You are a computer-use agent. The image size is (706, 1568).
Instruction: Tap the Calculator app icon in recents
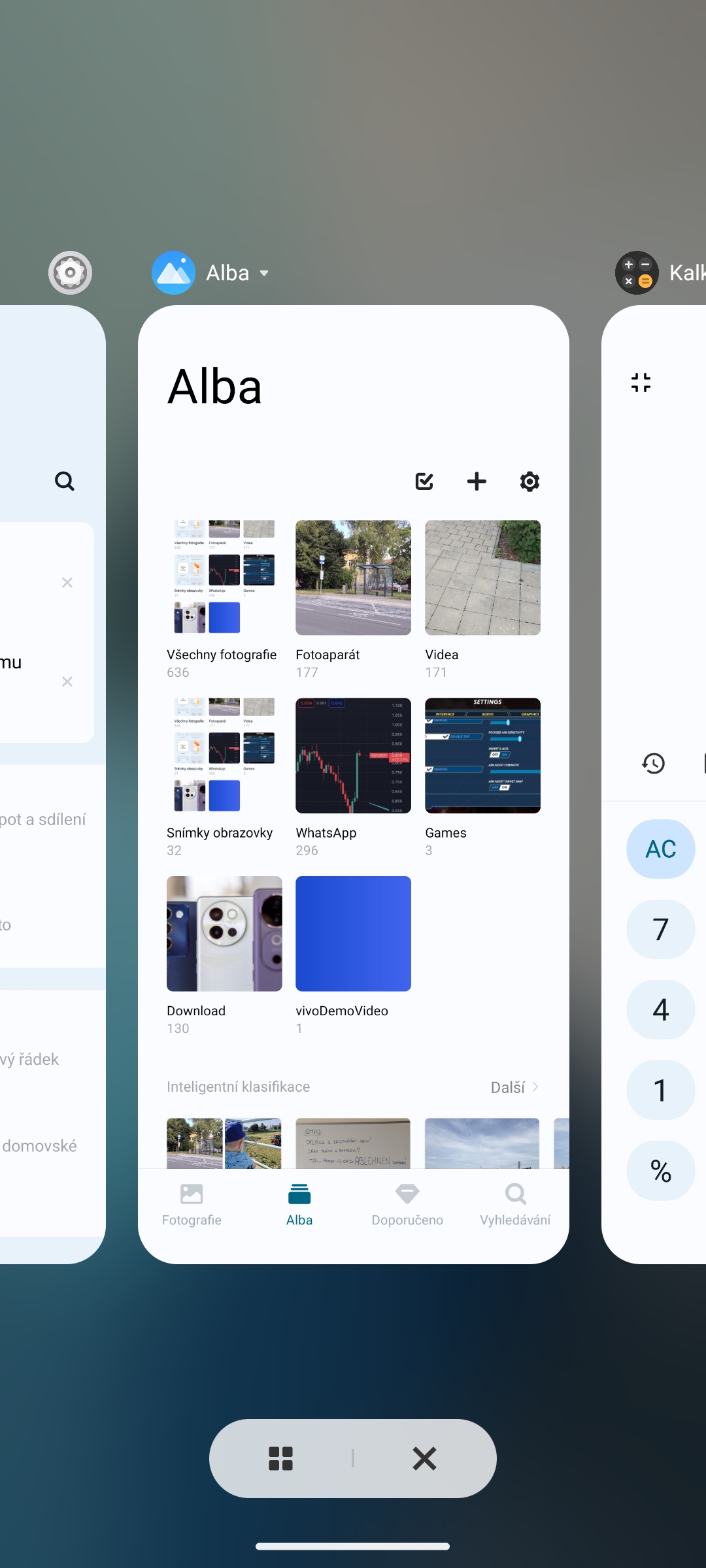click(637, 272)
